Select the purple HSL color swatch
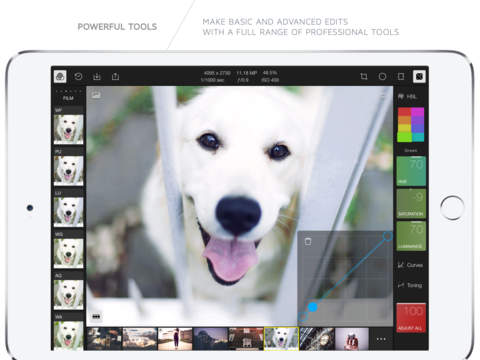Viewport: 480px width, 360px height. [x=418, y=120]
